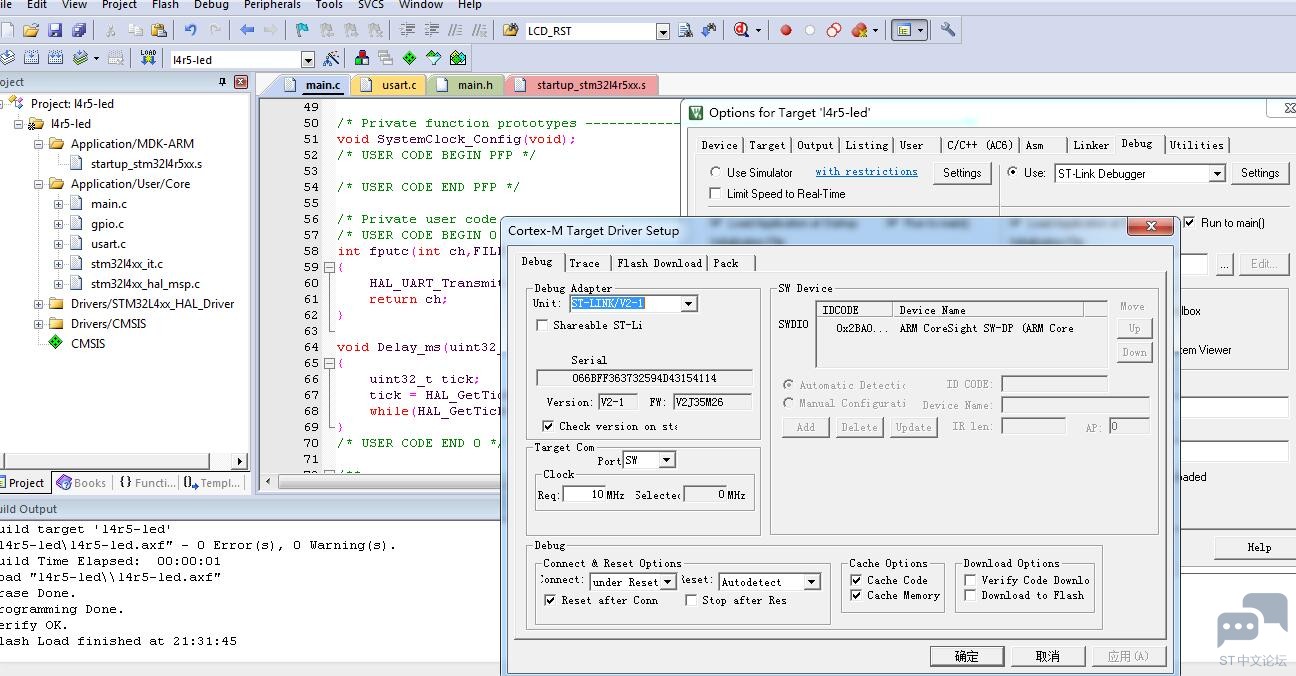Close the Project pane with X icon
Image resolution: width=1296 pixels, height=676 pixels.
coord(241,83)
